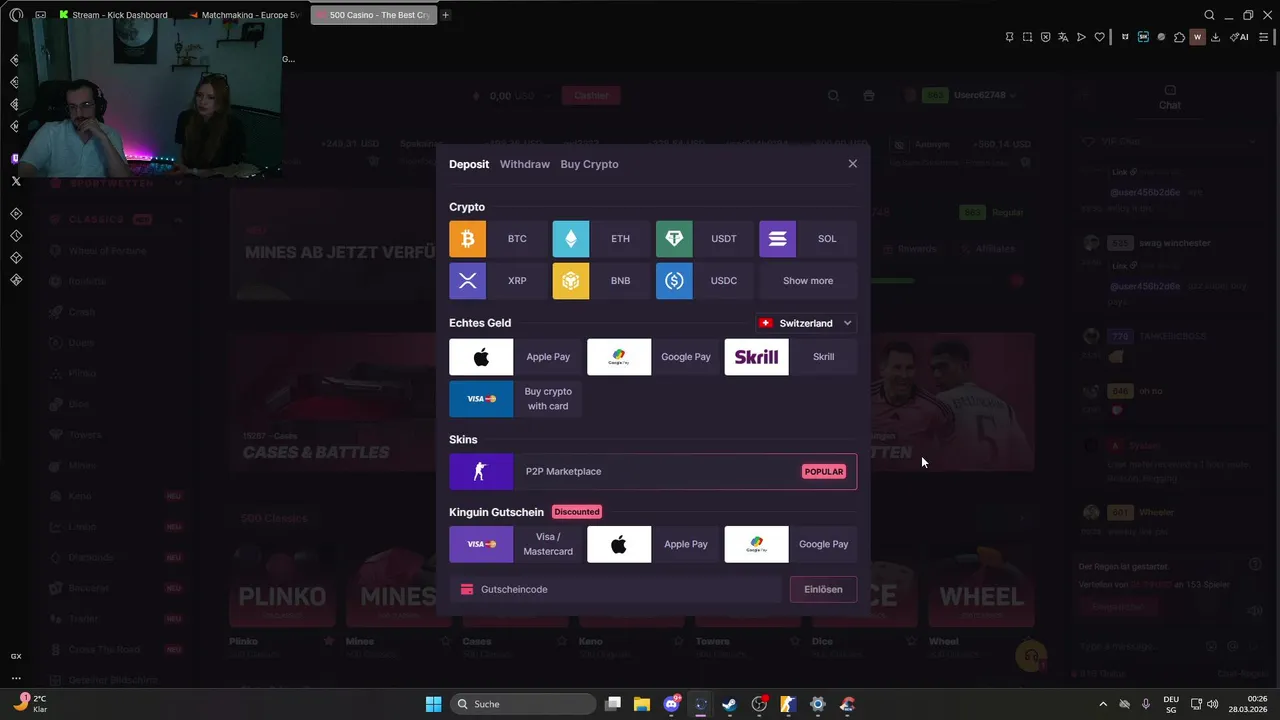Select the 500 Casino browser tab
The image size is (1280, 720).
(373, 15)
